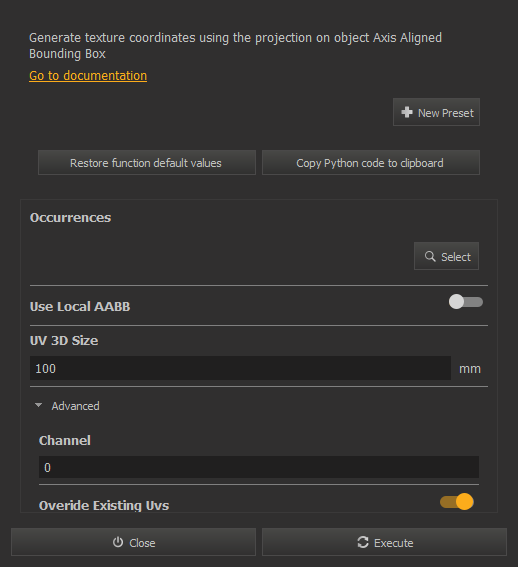Screen dimensions: 518x567
Task: Click the mm unit label
Action: coord(470,368)
